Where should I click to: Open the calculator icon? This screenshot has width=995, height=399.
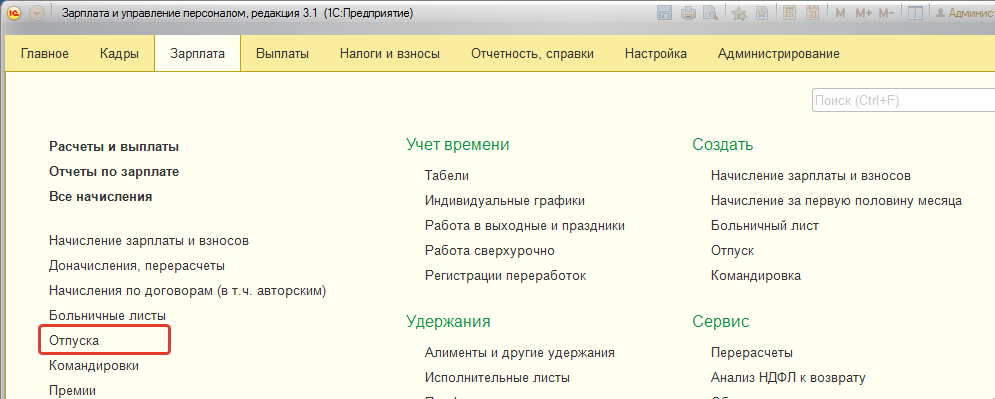(789, 13)
